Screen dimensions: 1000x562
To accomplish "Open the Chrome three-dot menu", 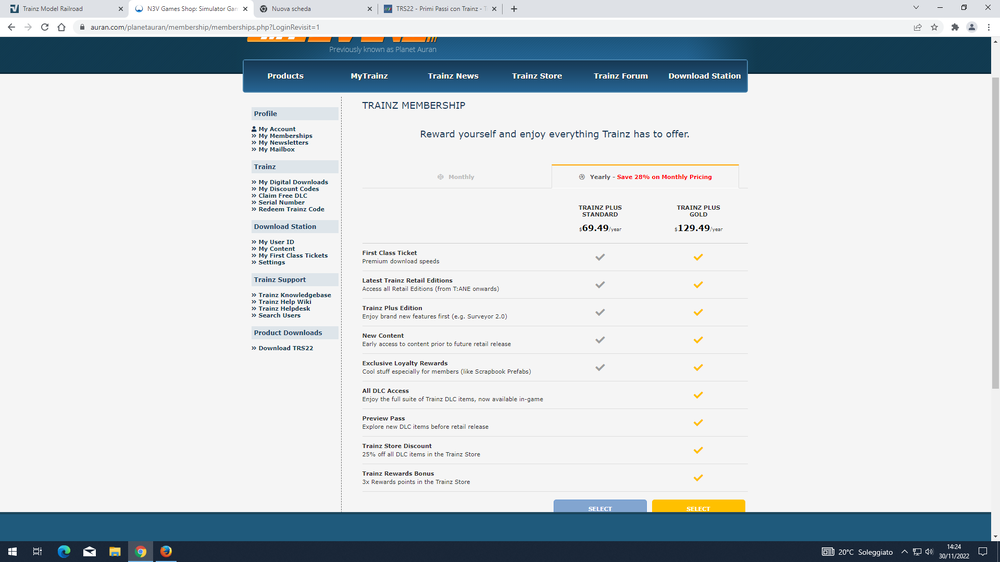I will (989, 27).
